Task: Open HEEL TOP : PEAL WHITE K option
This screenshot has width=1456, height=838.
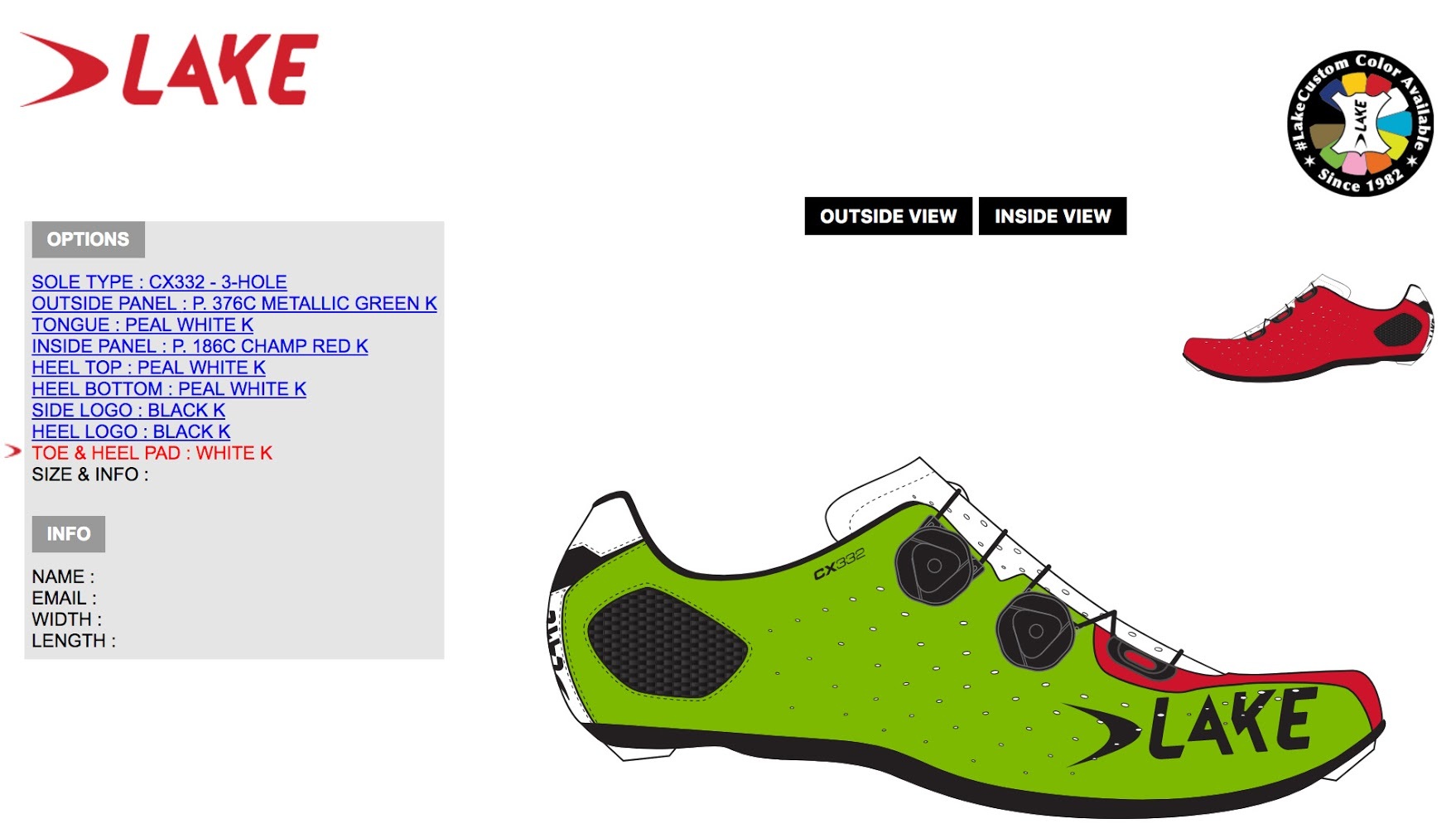Action: pyautogui.click(x=149, y=368)
